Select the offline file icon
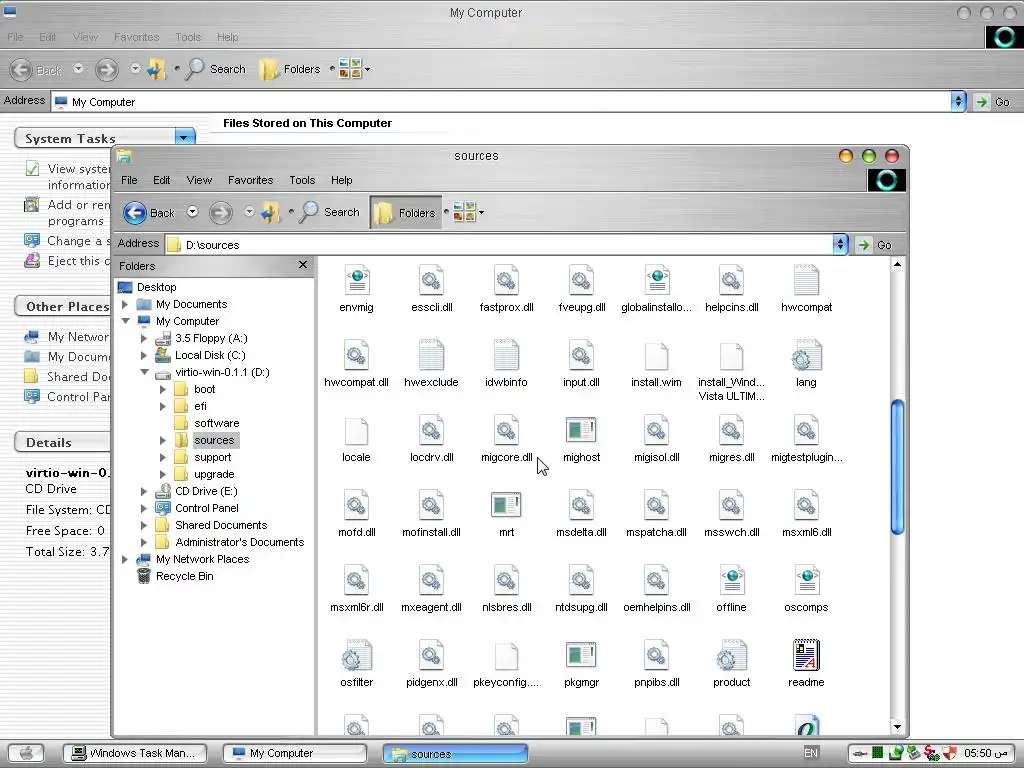Image resolution: width=1024 pixels, height=768 pixels. (x=731, y=581)
